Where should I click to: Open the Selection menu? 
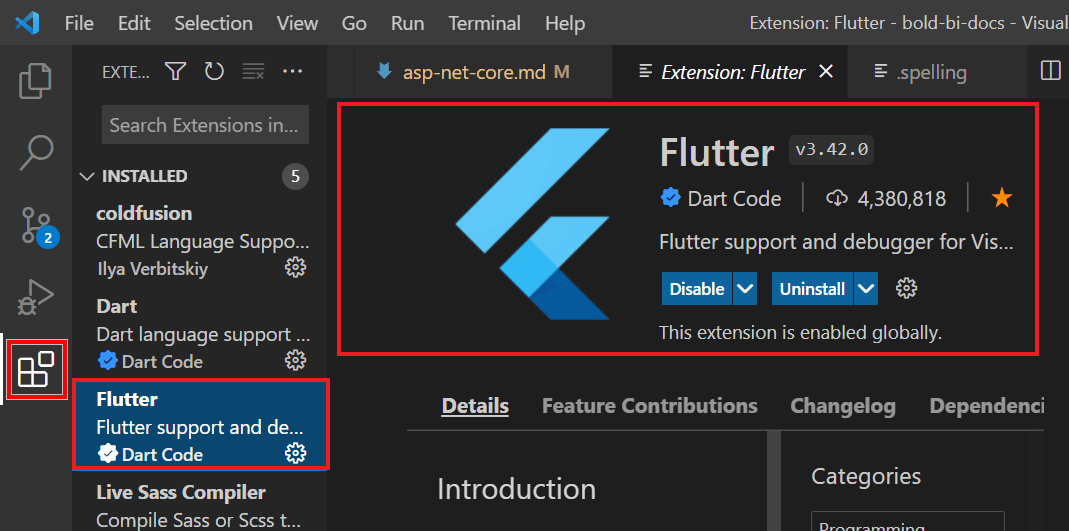click(213, 24)
